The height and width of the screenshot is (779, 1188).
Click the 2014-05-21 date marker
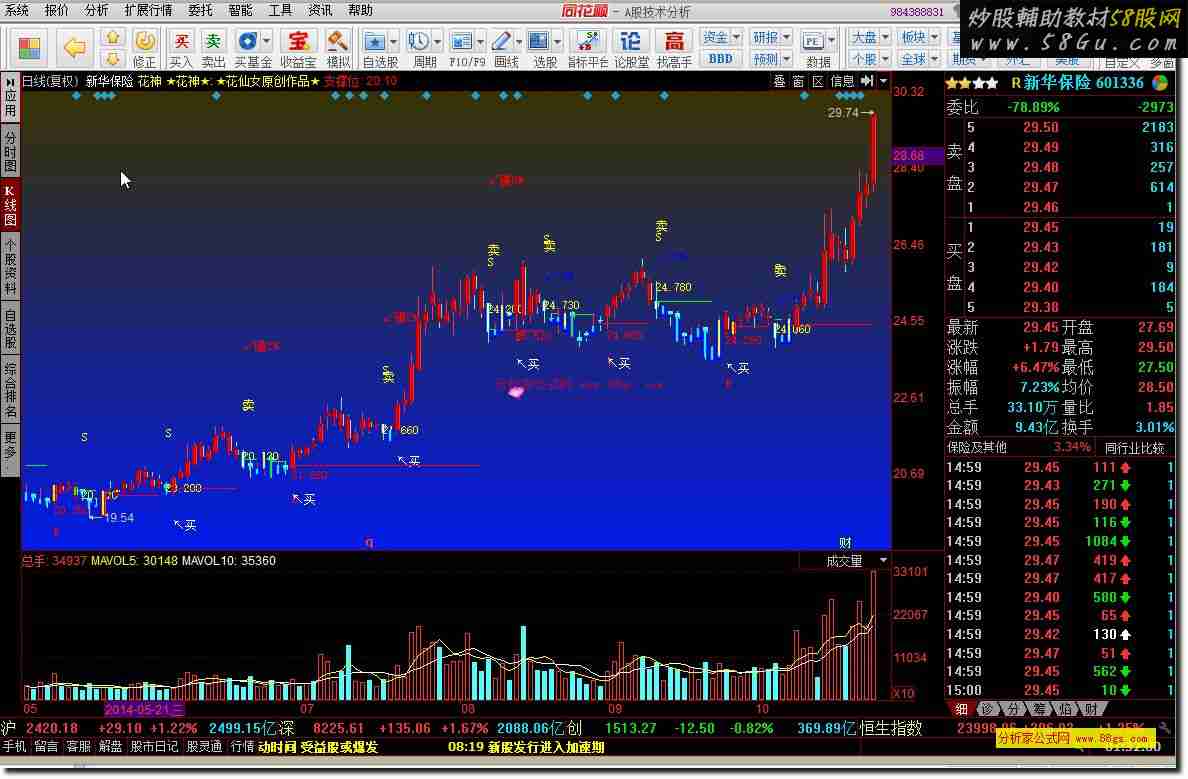pos(144,709)
